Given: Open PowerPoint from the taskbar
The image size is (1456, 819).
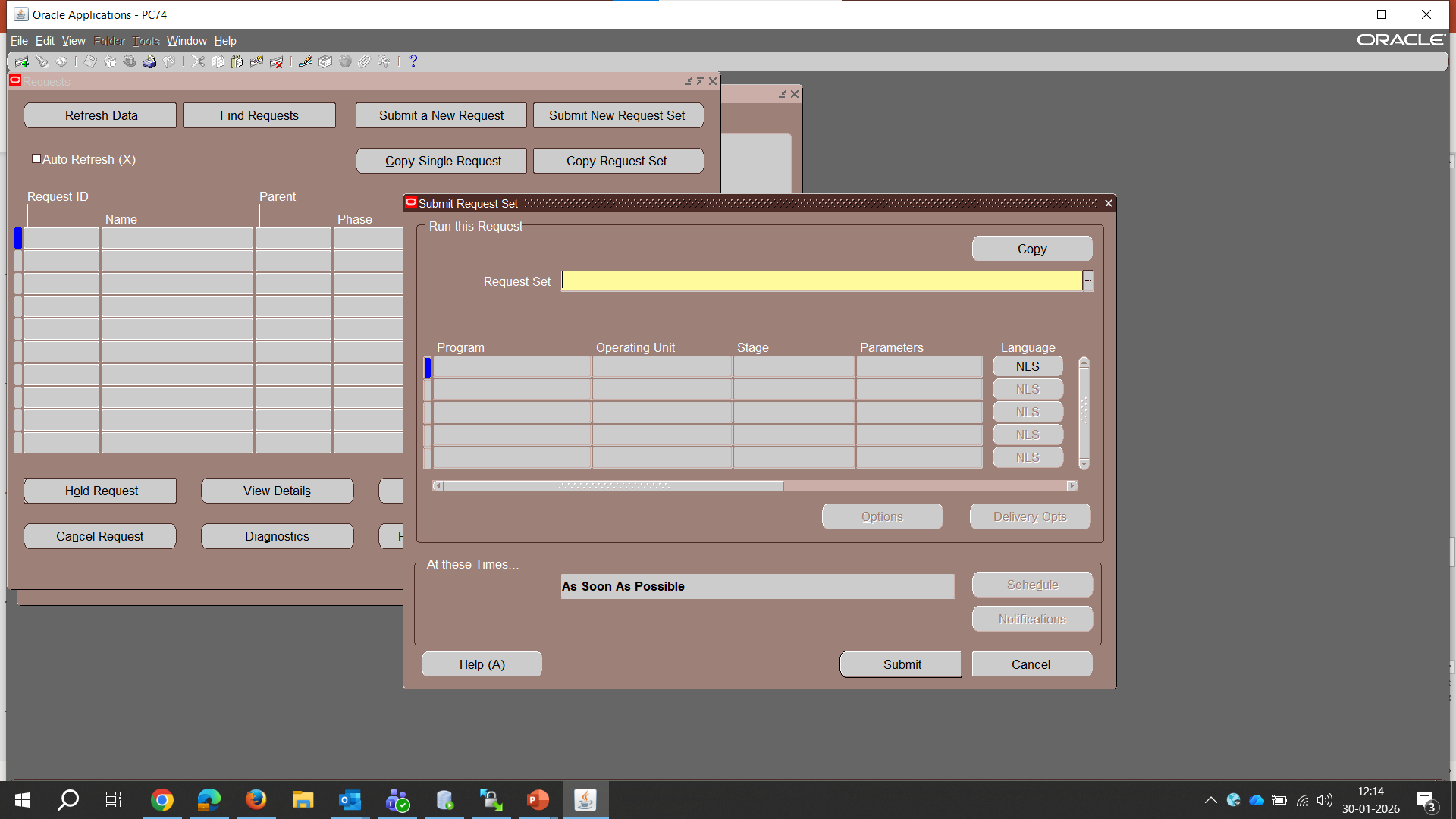Looking at the screenshot, I should [538, 800].
